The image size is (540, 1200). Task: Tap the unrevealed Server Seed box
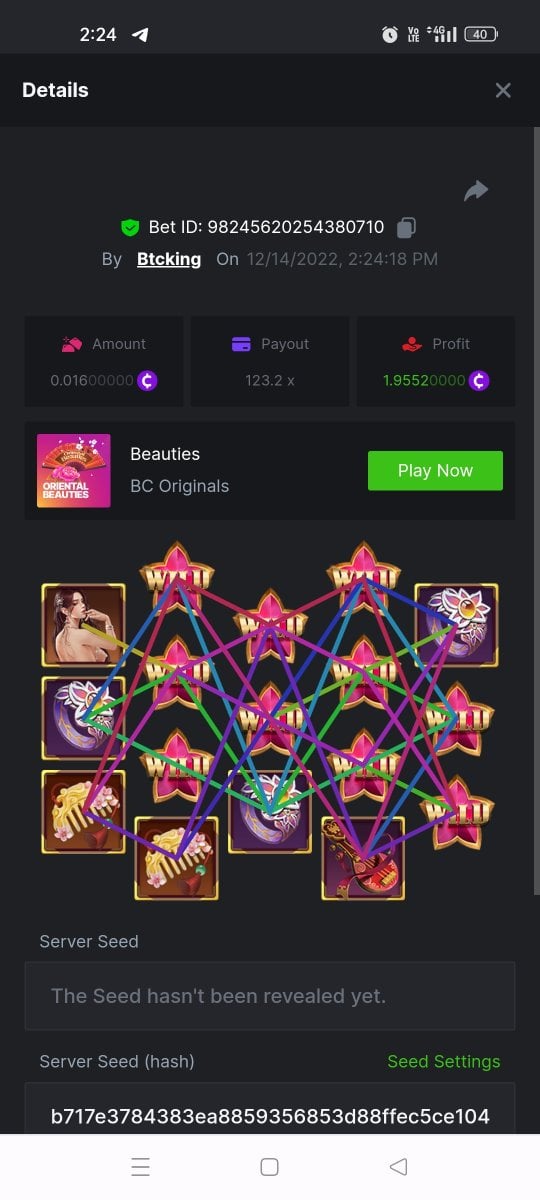(270, 996)
